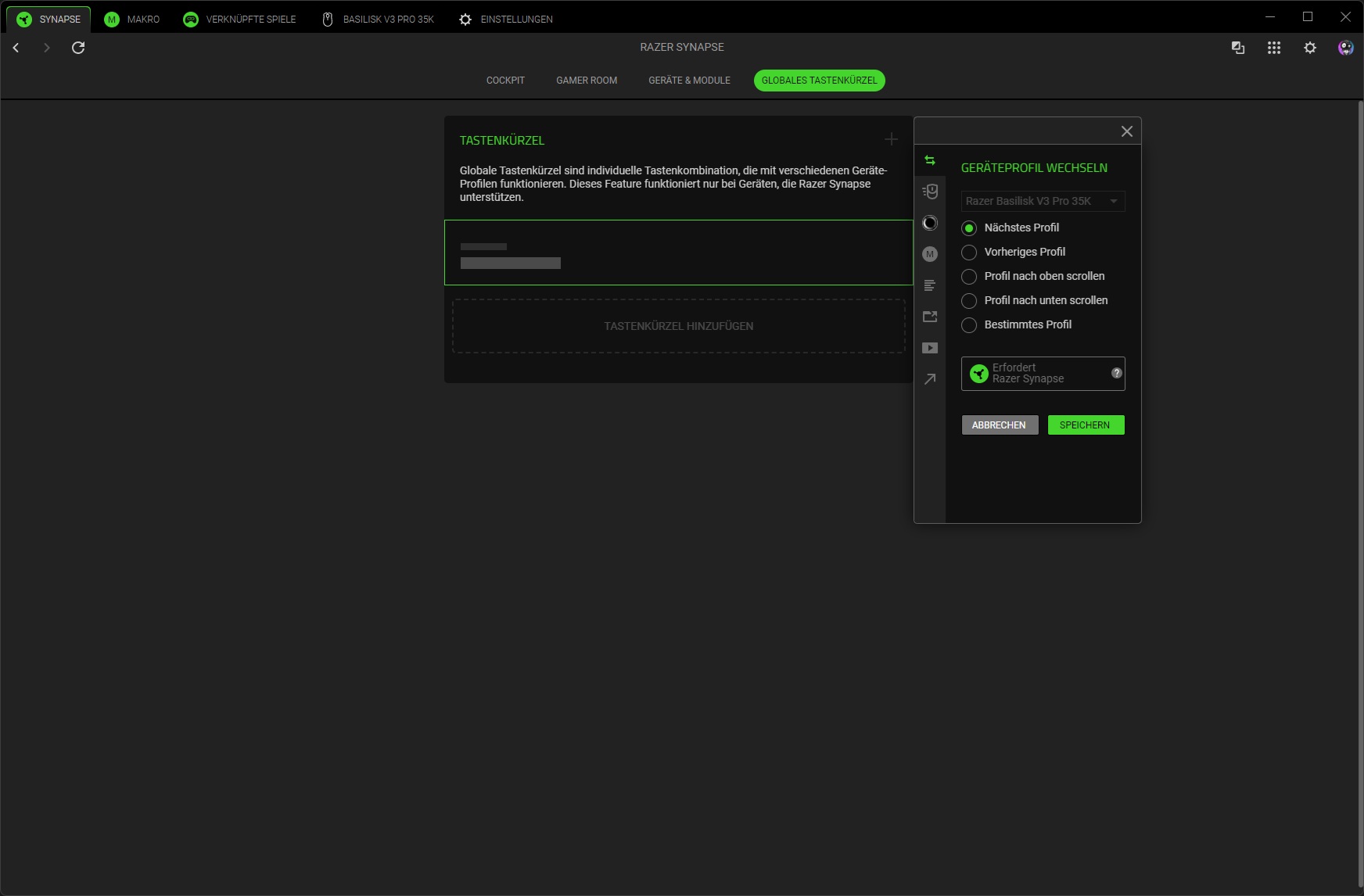Switch to the Geräte & Module tab
The height and width of the screenshot is (896, 1364).
point(689,81)
